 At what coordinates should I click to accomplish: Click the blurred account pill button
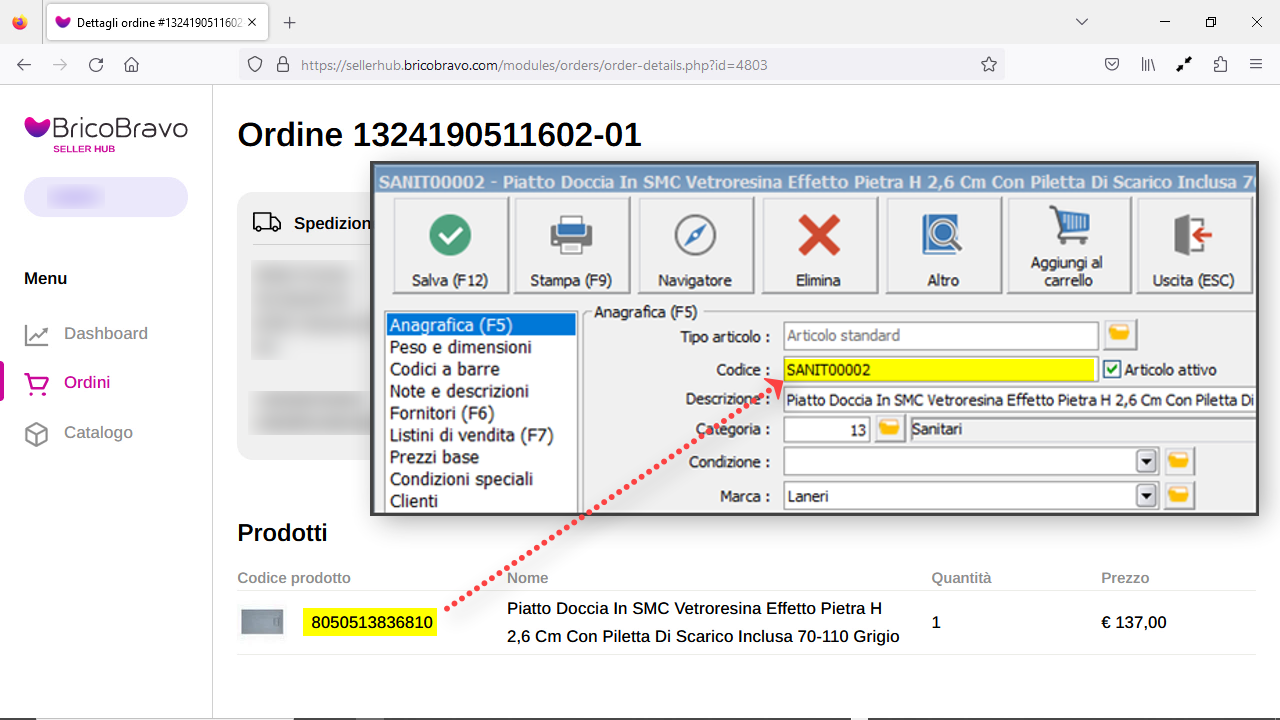coord(106,197)
